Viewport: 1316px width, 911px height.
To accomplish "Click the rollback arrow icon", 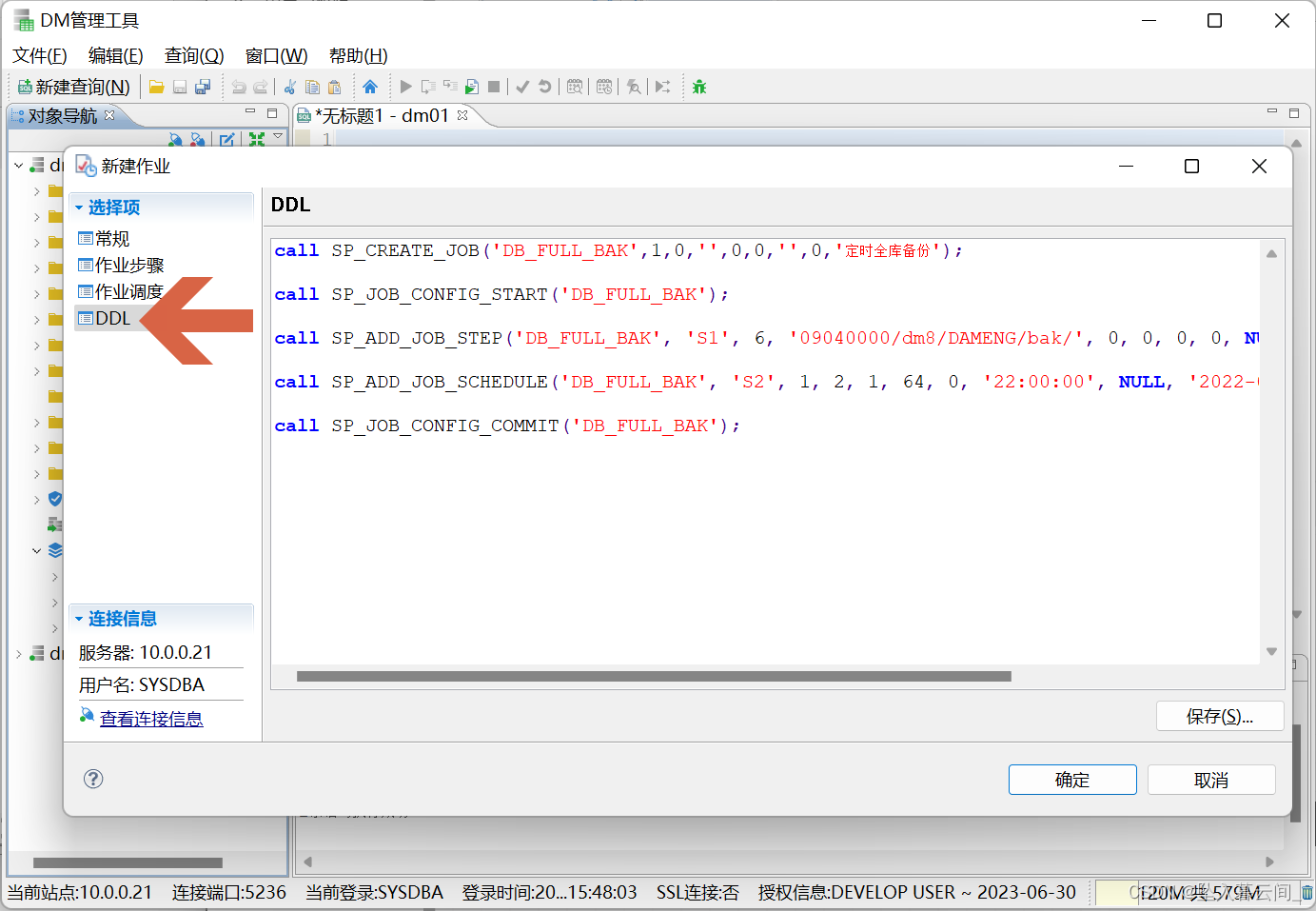I will click(x=545, y=87).
